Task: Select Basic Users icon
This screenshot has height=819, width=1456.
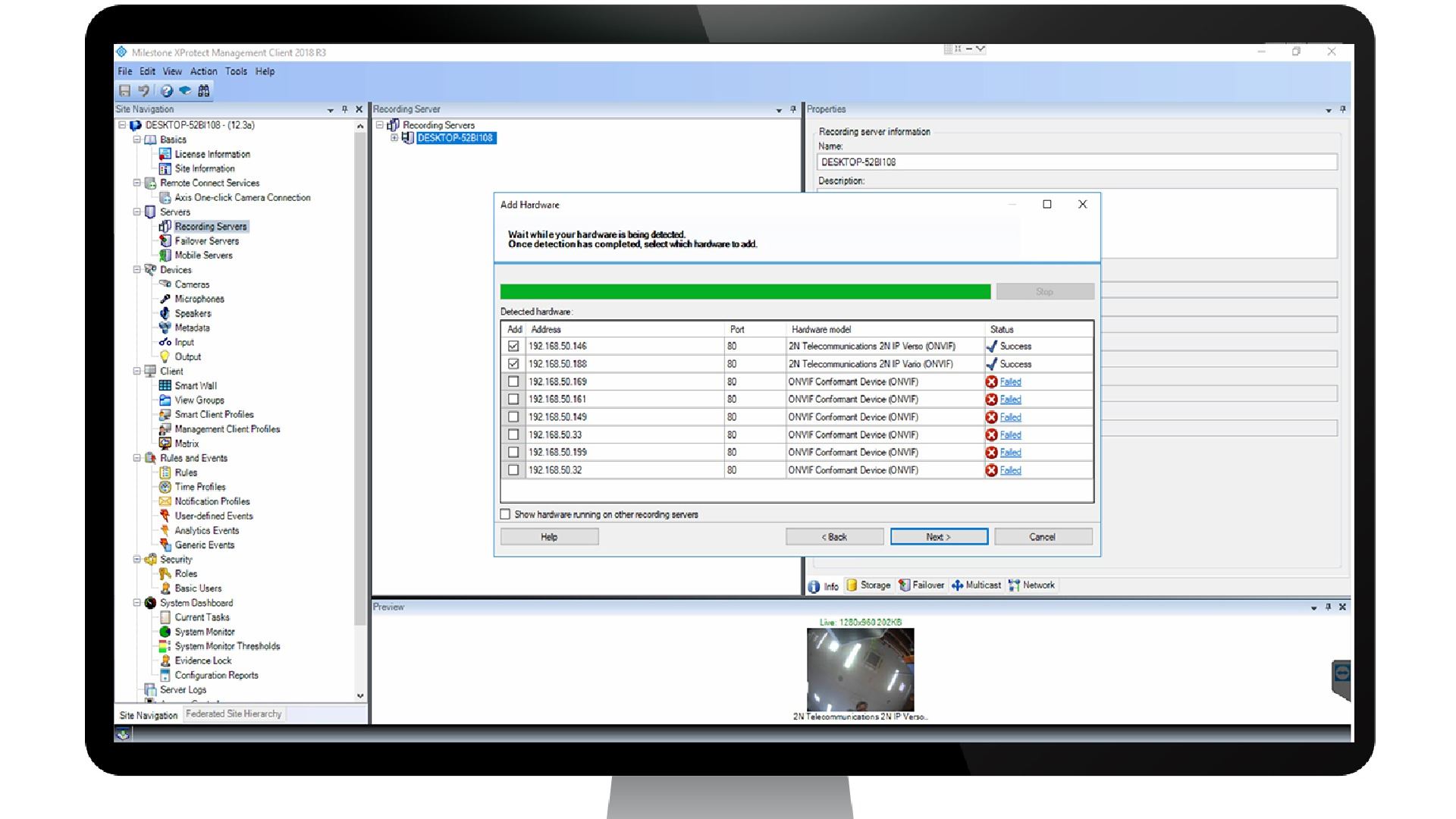Action: (x=165, y=588)
